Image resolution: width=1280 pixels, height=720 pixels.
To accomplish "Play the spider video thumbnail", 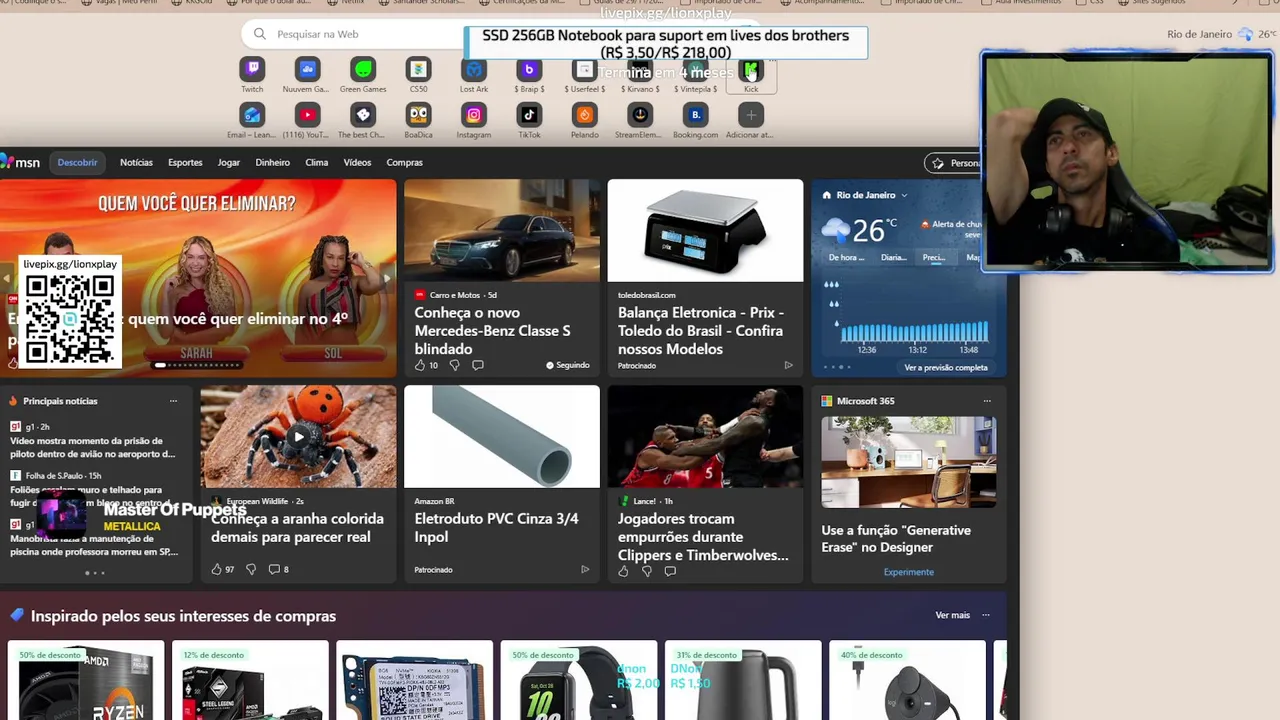I will click(x=298, y=437).
